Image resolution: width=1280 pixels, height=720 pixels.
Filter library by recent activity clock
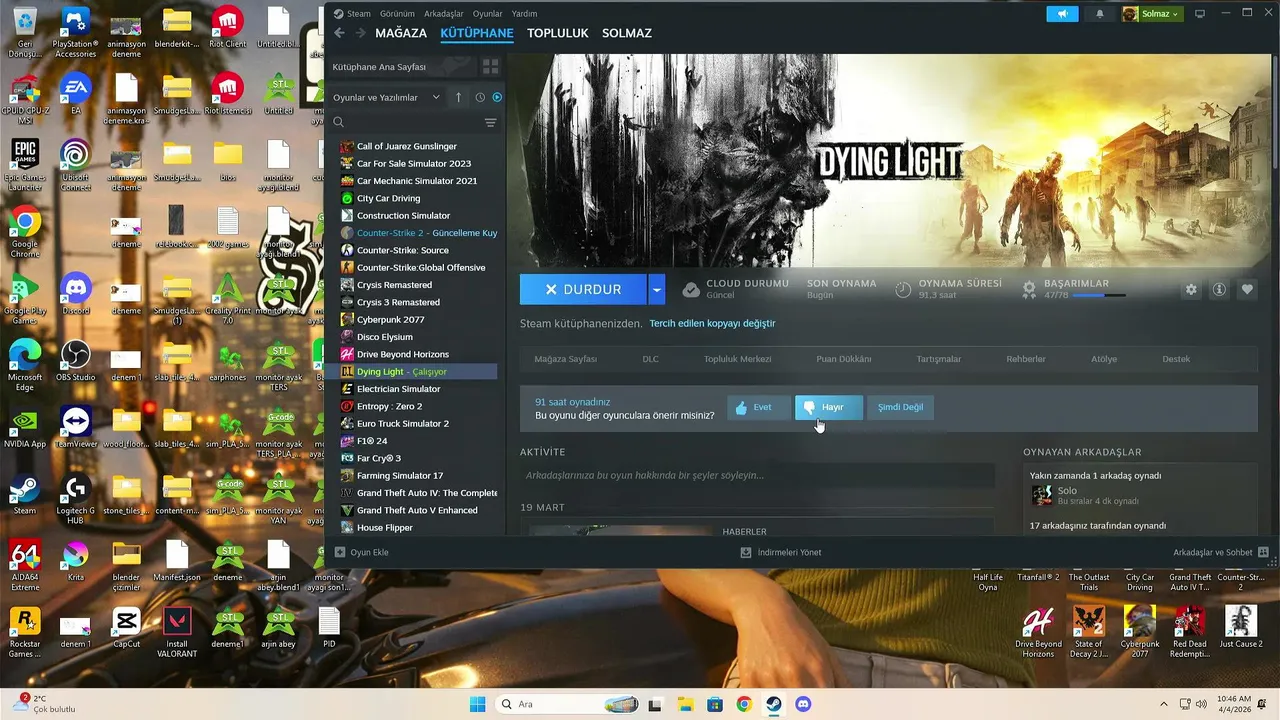click(x=480, y=97)
